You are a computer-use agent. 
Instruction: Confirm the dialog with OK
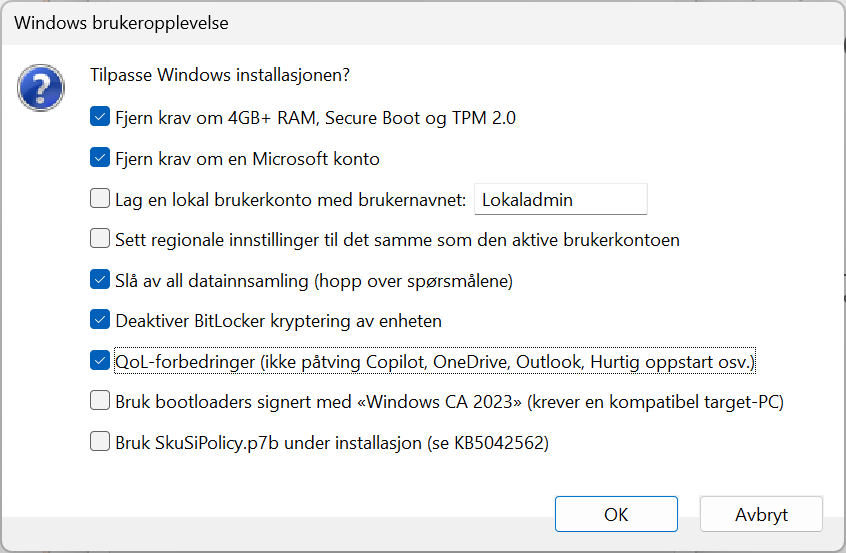[616, 514]
